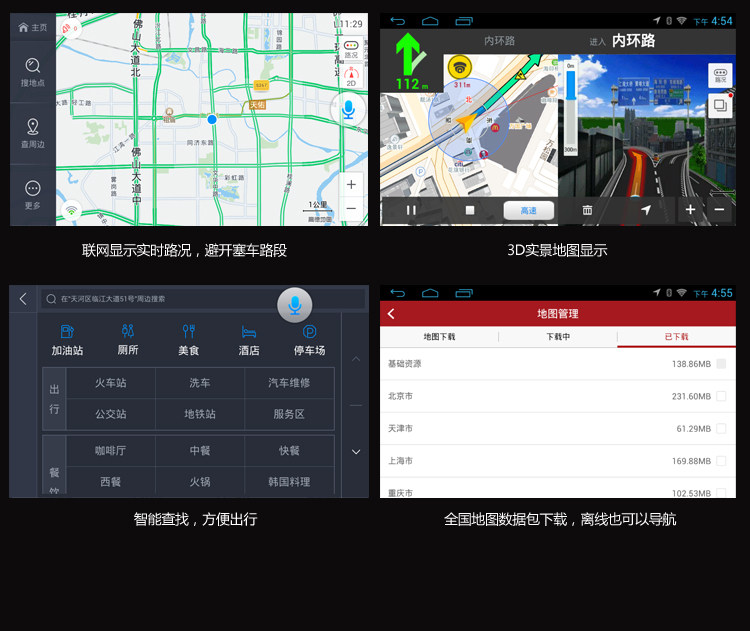The width and height of the screenshot is (750, 631).
Task: Activate blue microphone voice button on map
Action: (348, 110)
